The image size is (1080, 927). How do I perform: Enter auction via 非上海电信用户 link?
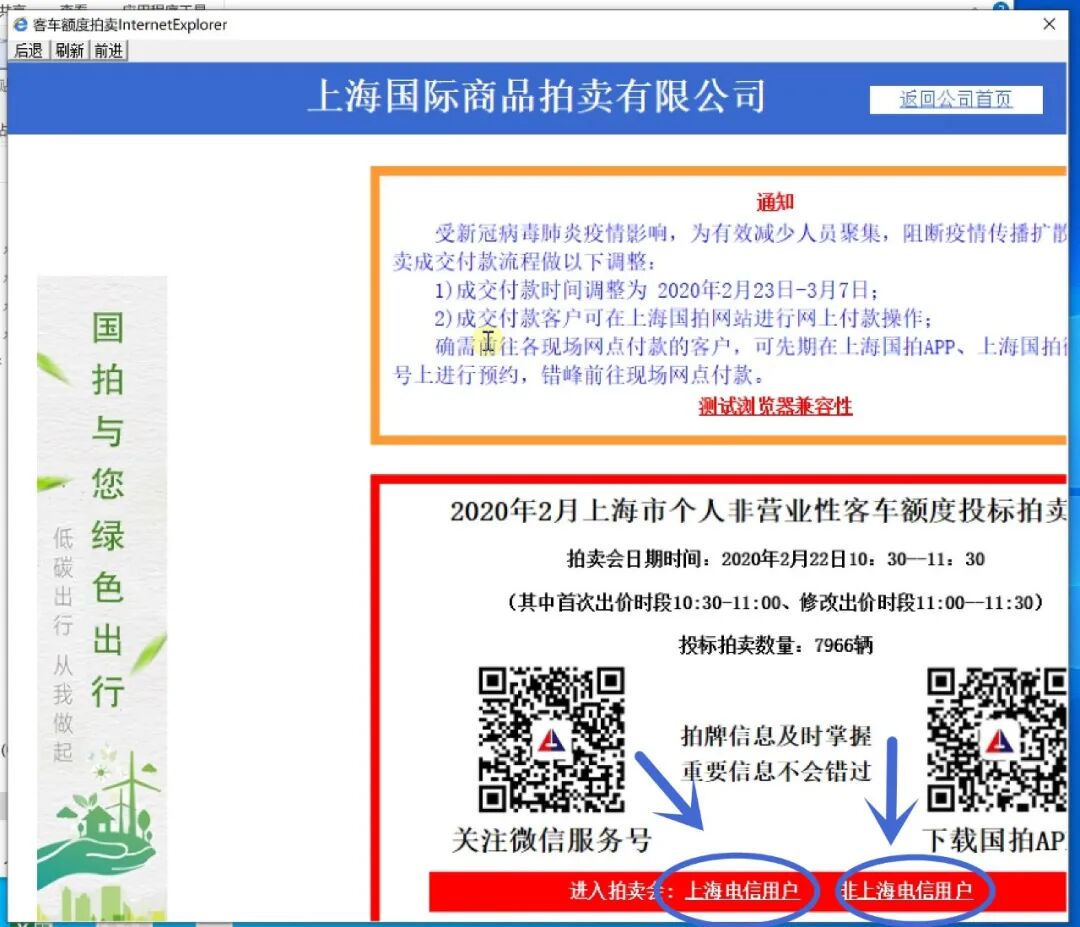pyautogui.click(x=907, y=890)
